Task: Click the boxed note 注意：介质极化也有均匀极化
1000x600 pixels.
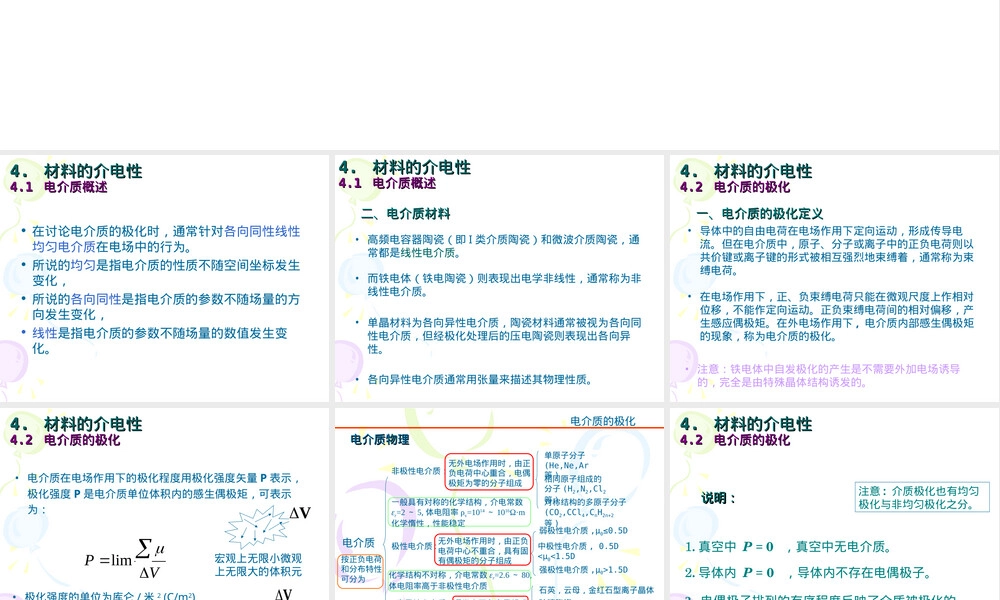Action: click(922, 497)
